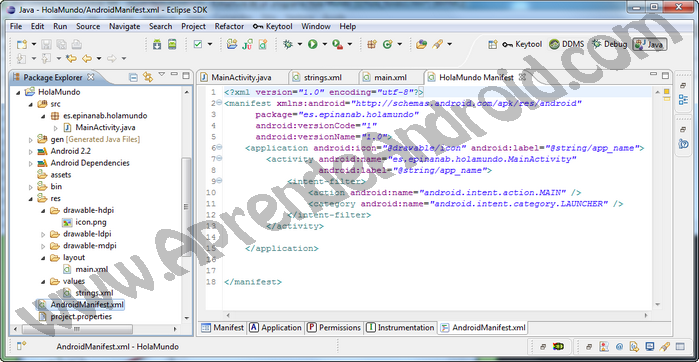Switch to the Permissions tab at bottom
This screenshot has width=699, height=362.
(x=334, y=328)
